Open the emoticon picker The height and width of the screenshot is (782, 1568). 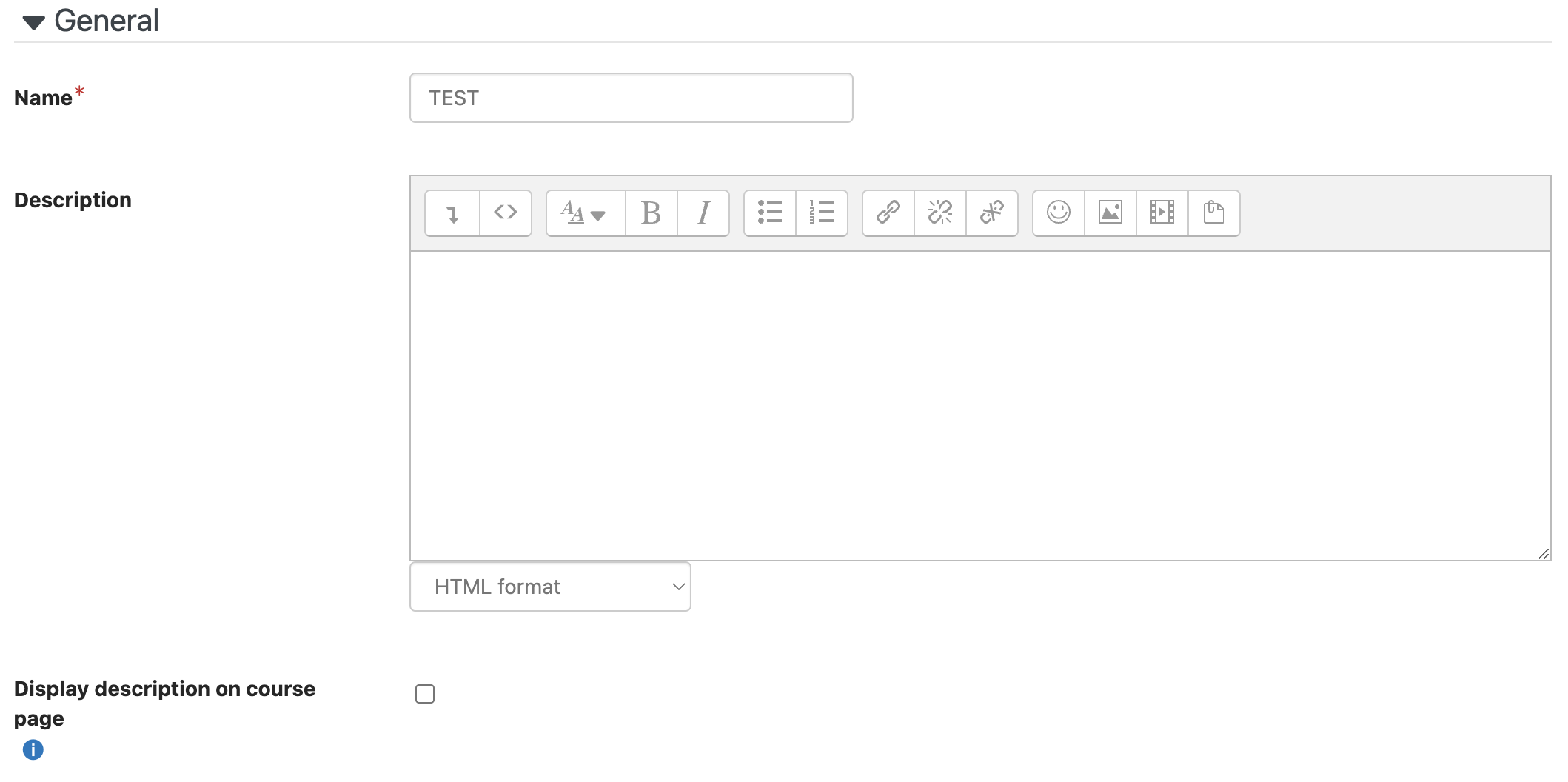(1059, 213)
